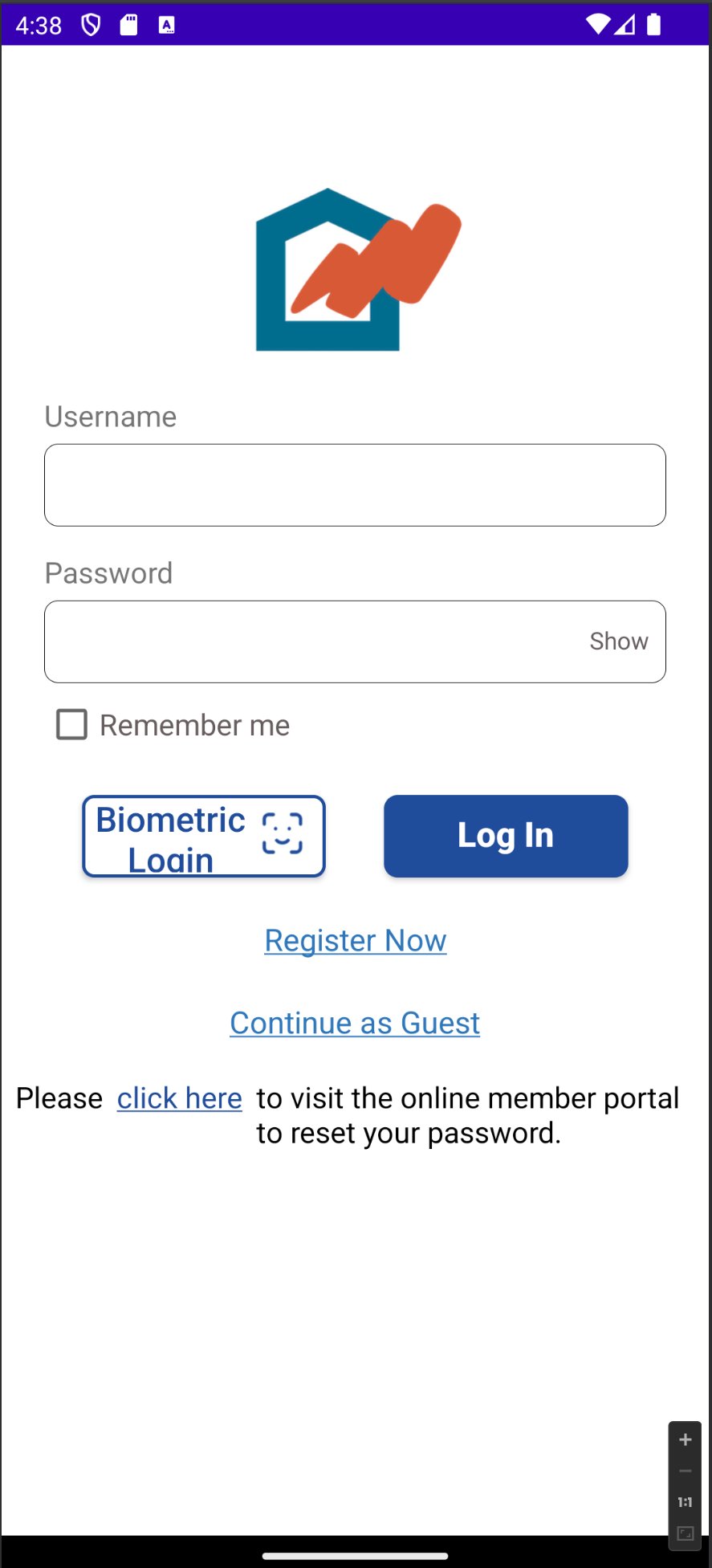Focus the Username input field
This screenshot has width=712, height=1568.
click(355, 485)
